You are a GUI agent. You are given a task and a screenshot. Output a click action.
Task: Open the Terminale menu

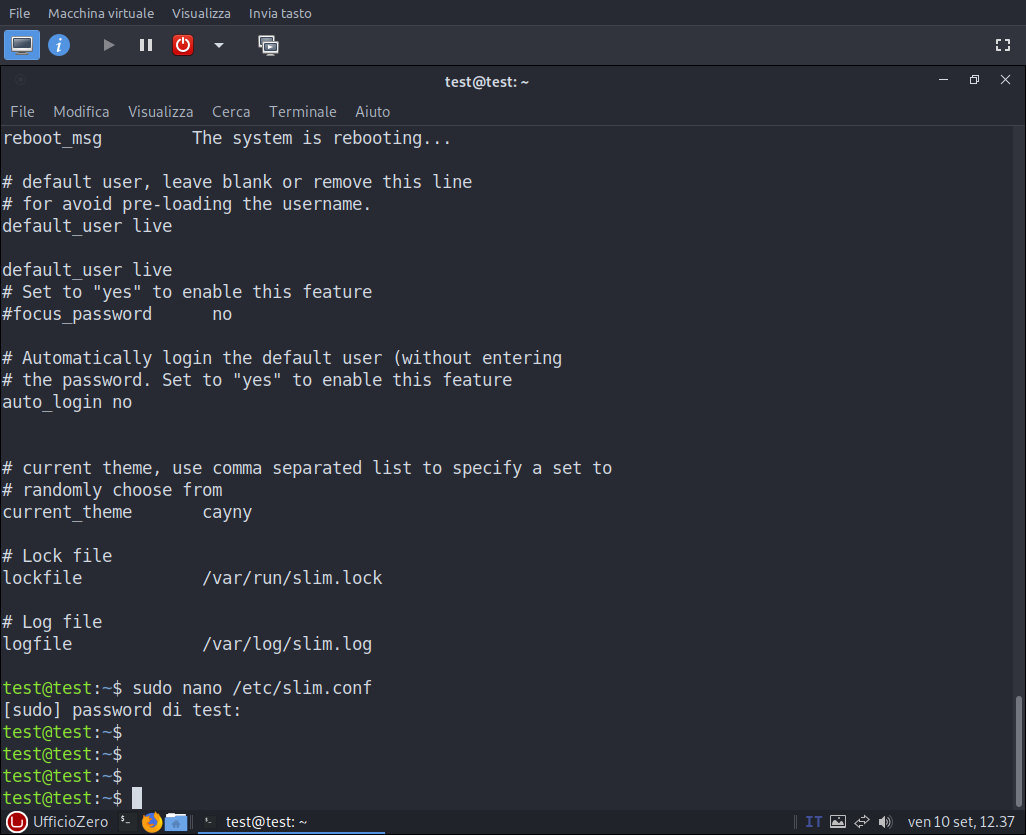point(302,112)
